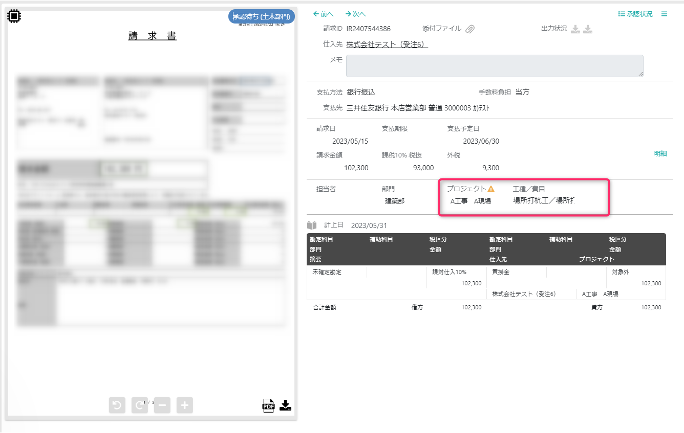The width and height of the screenshot is (684, 433).
Task: Rotate the invoice preview clockwise
Action: (x=140, y=405)
